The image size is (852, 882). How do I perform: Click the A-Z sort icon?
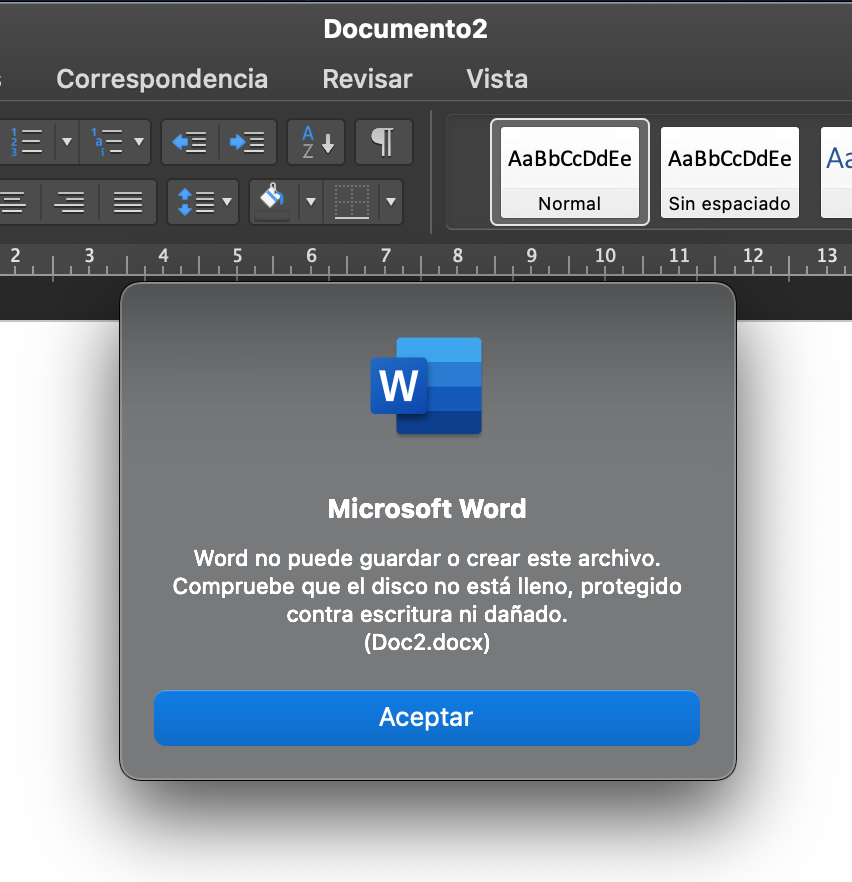click(x=316, y=142)
